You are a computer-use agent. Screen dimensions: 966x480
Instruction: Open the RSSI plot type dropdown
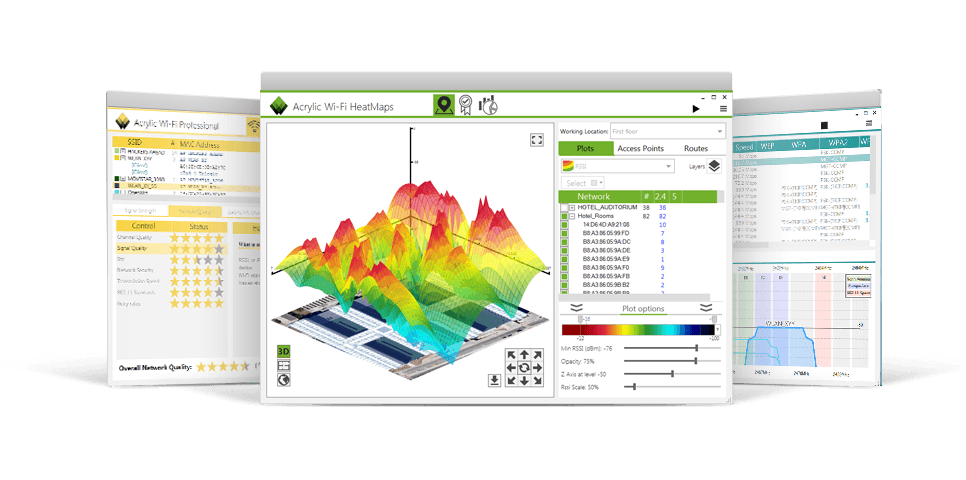click(617, 166)
